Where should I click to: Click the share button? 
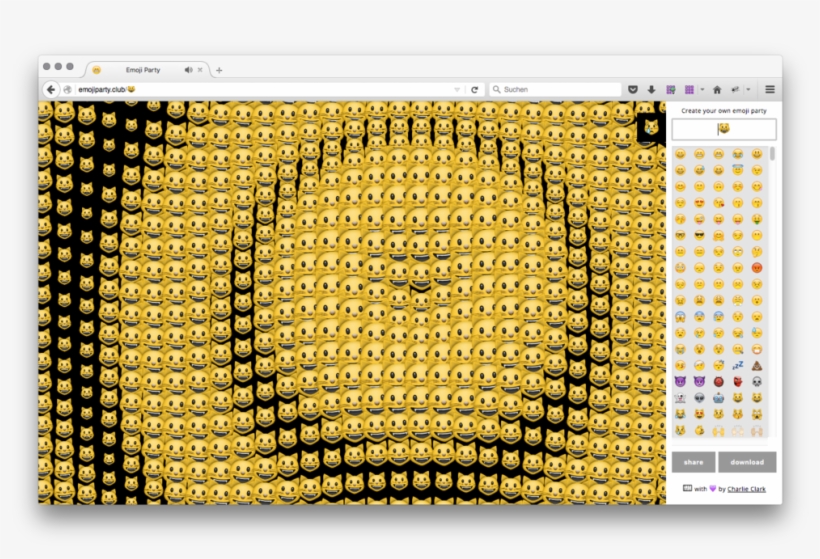pos(693,462)
